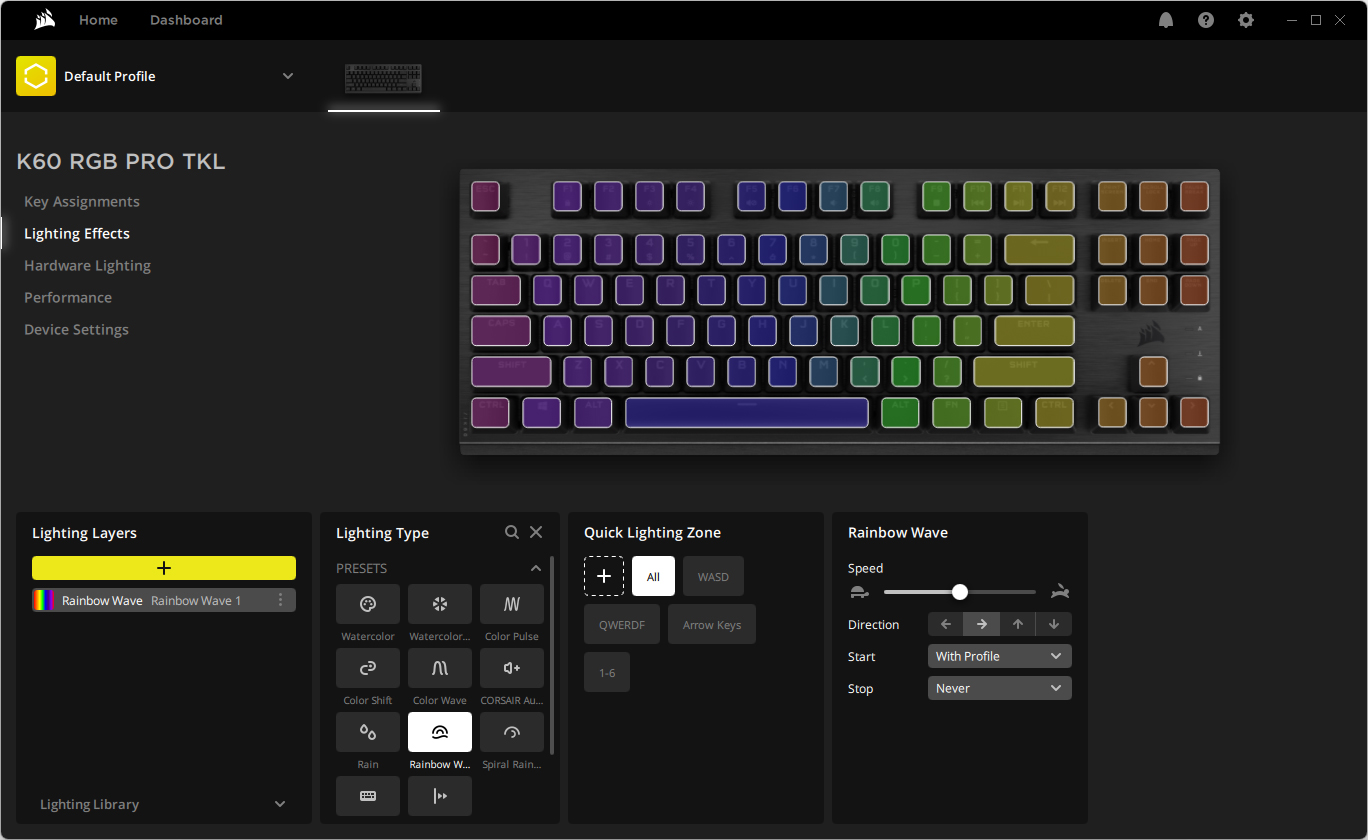Select the Watercolor Spectrum preset icon
Screen dimensions: 1368x840
440,604
